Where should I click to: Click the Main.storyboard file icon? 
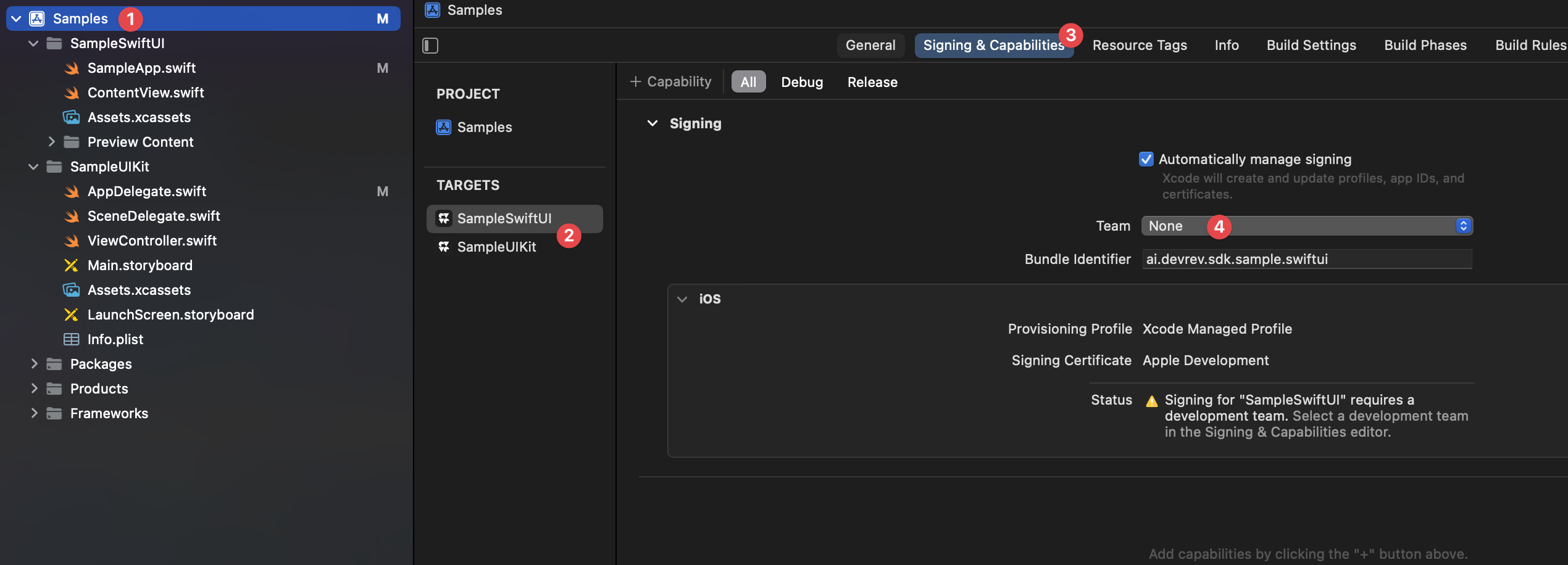pyautogui.click(x=72, y=266)
